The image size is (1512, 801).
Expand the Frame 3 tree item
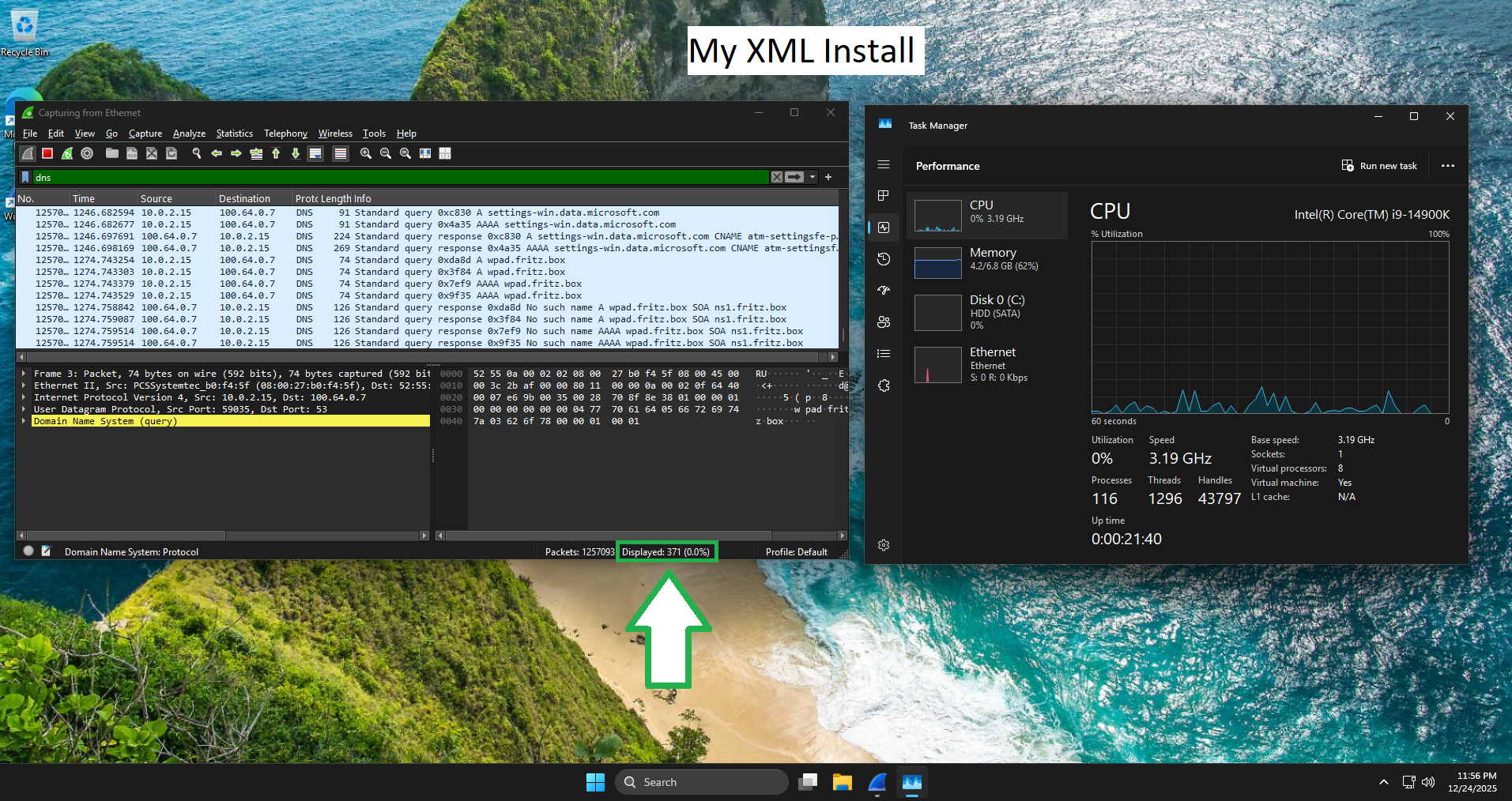[24, 374]
